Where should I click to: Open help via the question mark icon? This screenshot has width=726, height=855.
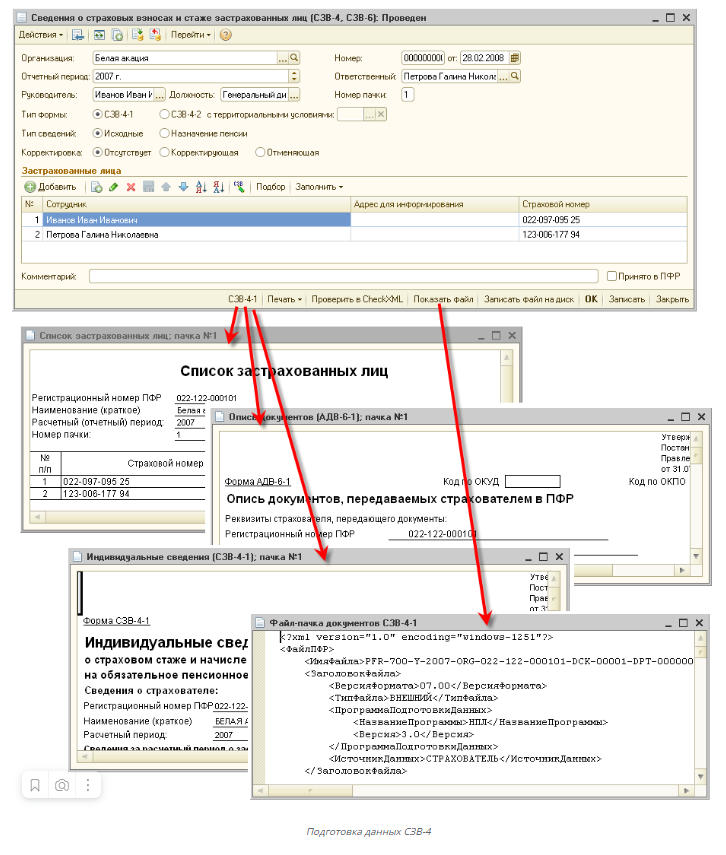pyautogui.click(x=225, y=35)
